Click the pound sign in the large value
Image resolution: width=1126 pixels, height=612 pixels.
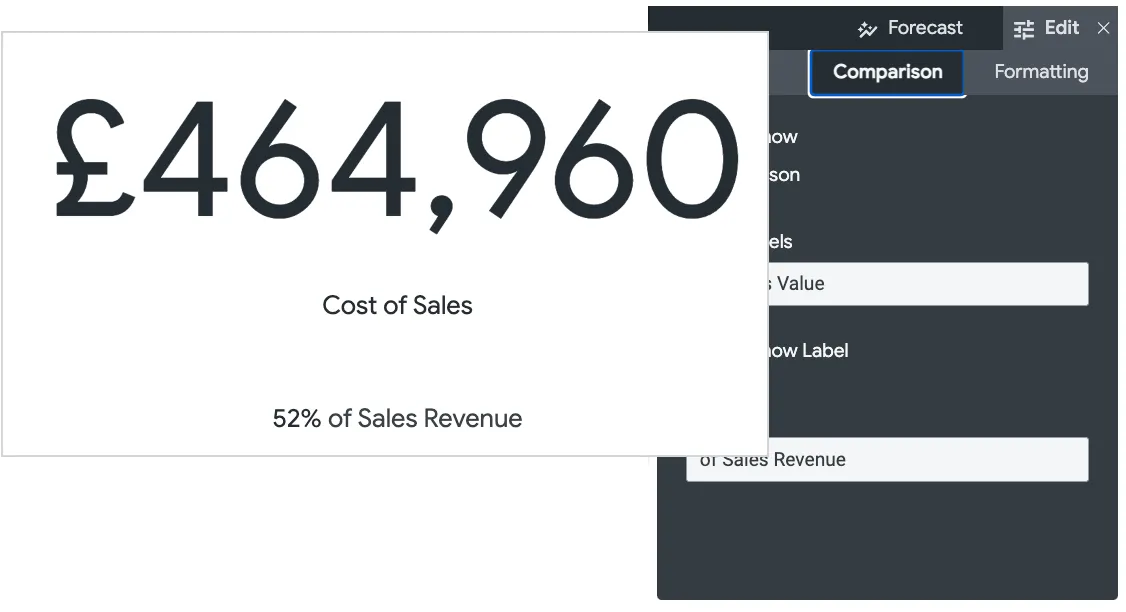tap(94, 160)
